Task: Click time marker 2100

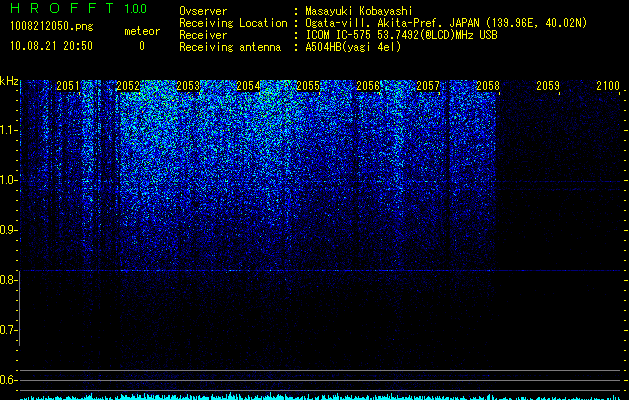Action: click(x=608, y=86)
